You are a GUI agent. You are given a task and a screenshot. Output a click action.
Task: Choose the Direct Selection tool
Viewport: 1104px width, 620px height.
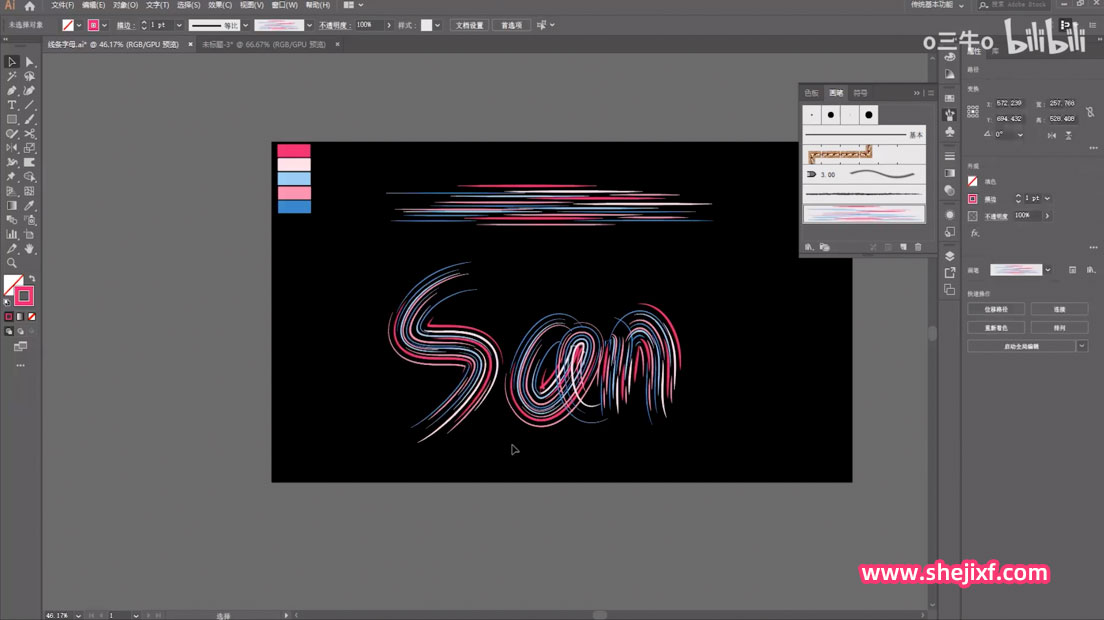tap(30, 62)
